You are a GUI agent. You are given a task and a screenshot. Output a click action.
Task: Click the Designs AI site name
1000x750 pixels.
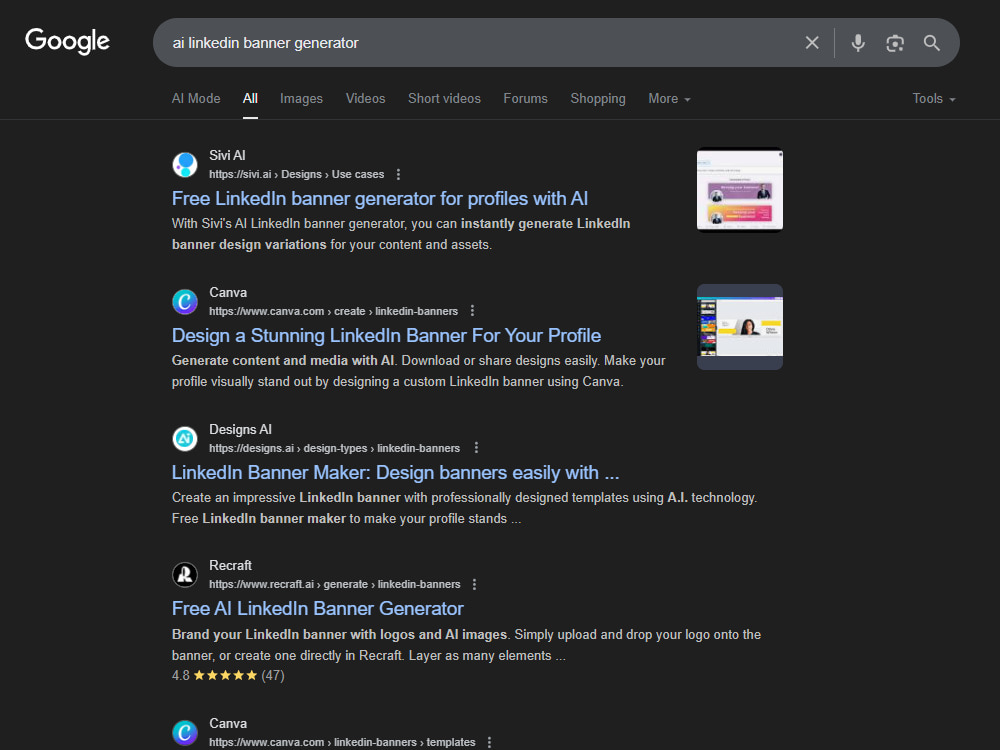click(240, 430)
